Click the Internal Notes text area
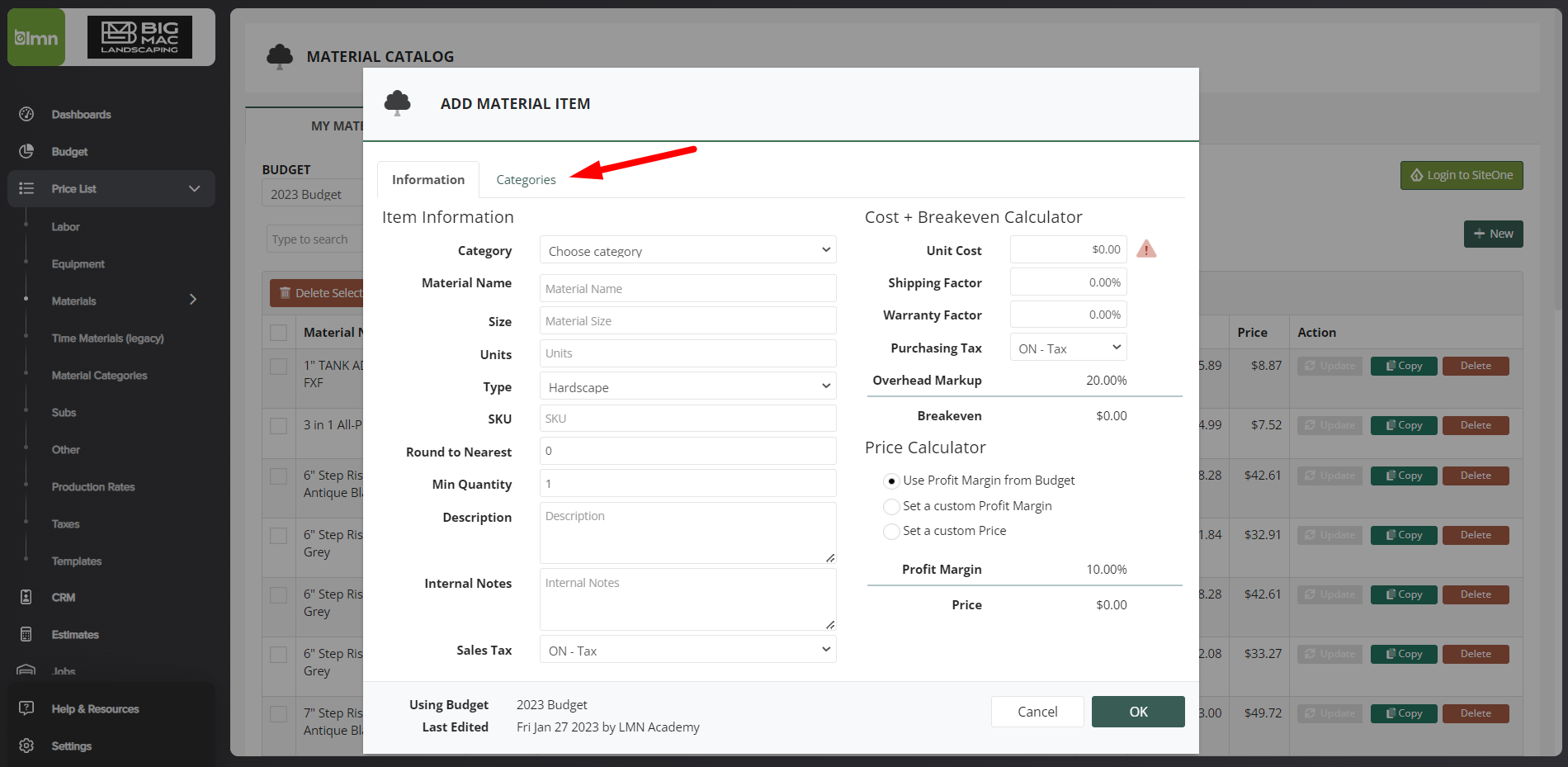The image size is (1568, 767). pyautogui.click(x=687, y=599)
